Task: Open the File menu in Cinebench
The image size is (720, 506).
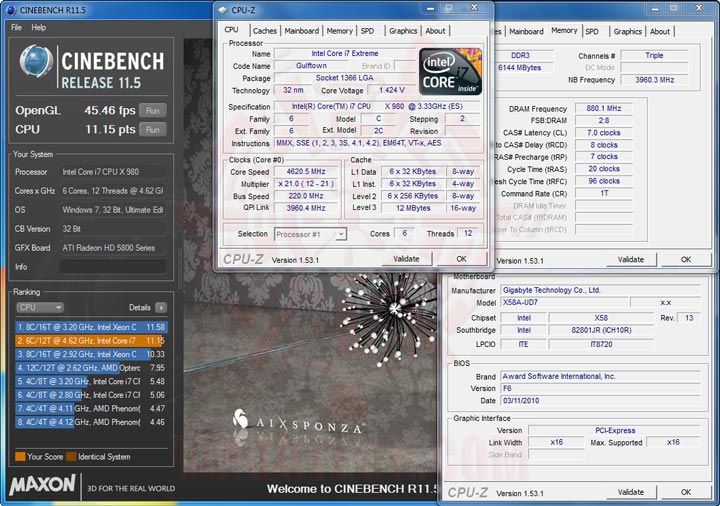Action: [16, 28]
